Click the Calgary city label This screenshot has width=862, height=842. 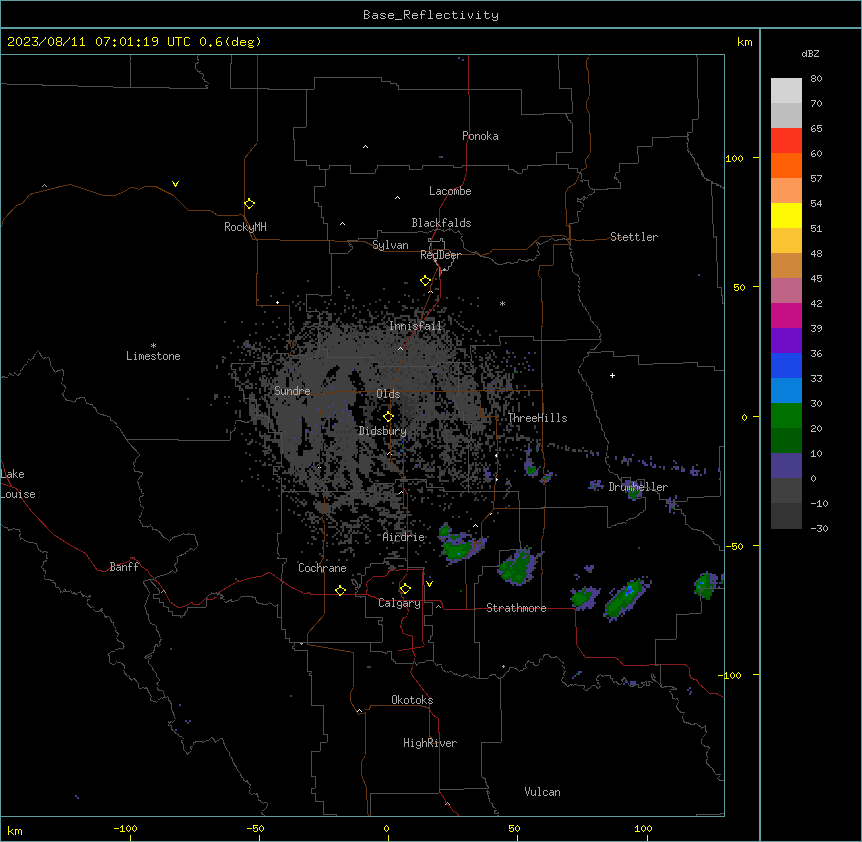tap(399, 603)
